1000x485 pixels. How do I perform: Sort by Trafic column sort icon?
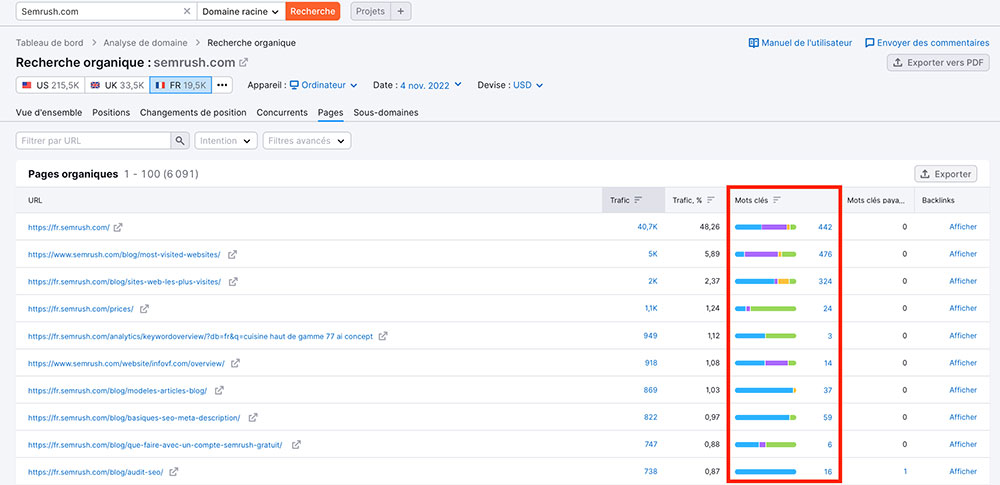click(638, 200)
